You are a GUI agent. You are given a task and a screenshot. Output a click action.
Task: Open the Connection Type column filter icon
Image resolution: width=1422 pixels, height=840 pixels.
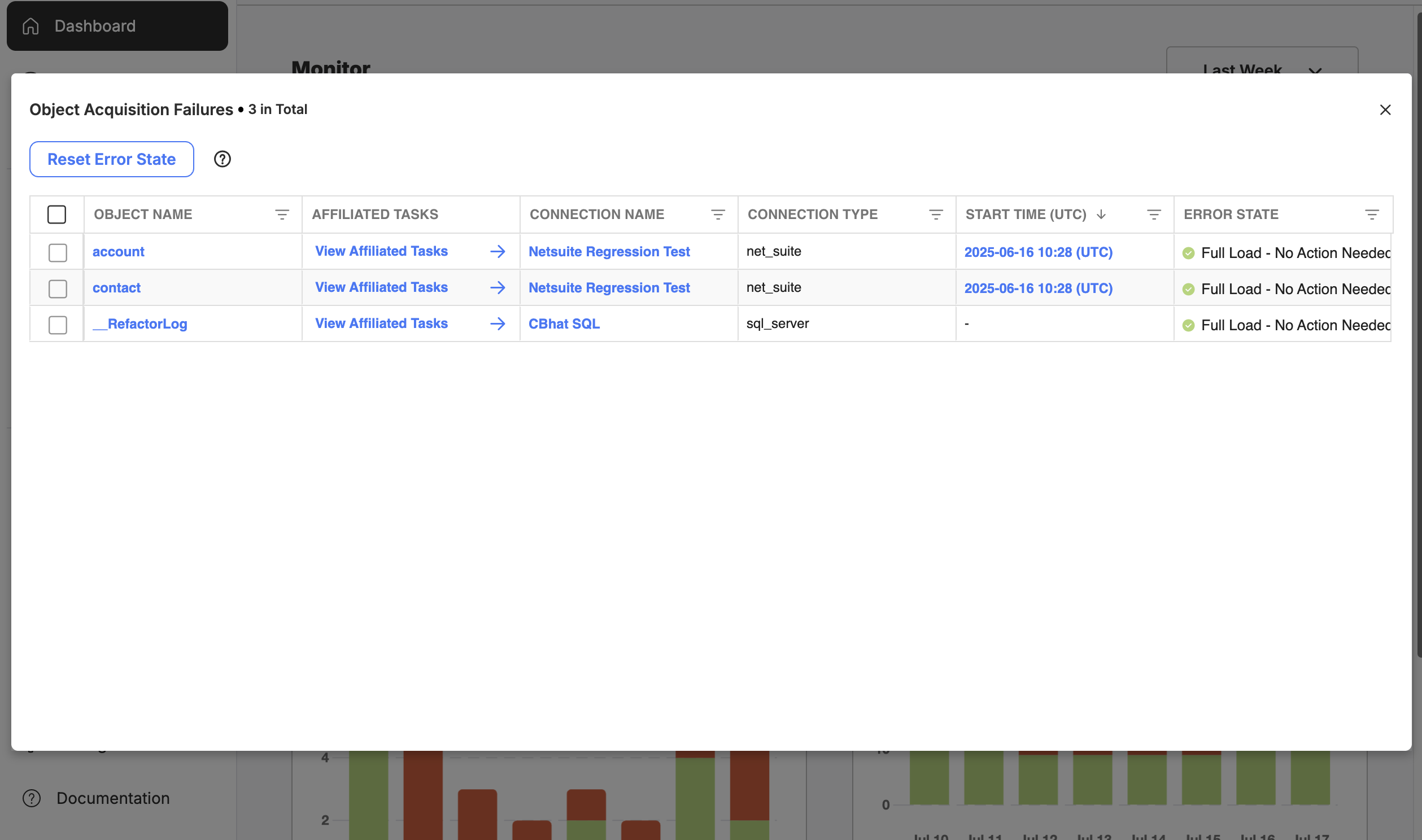(x=936, y=215)
